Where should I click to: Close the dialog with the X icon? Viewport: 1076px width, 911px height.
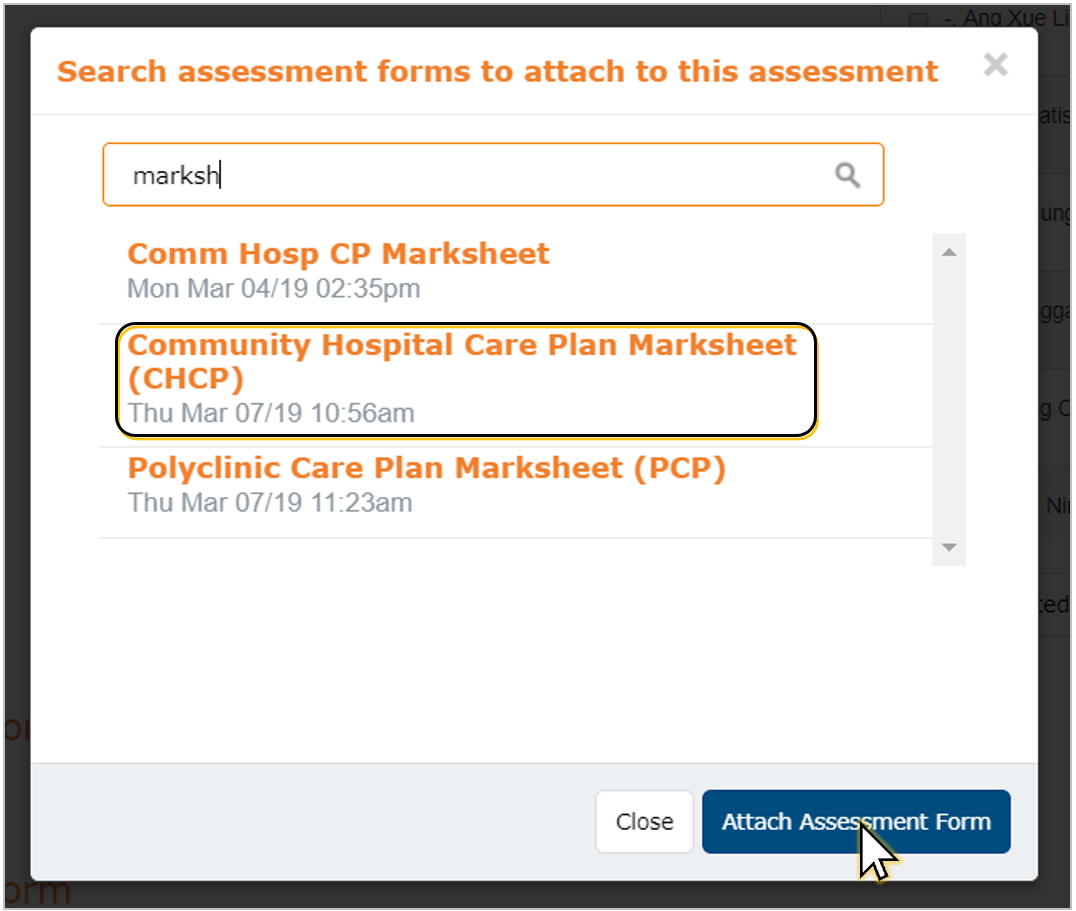(x=995, y=64)
